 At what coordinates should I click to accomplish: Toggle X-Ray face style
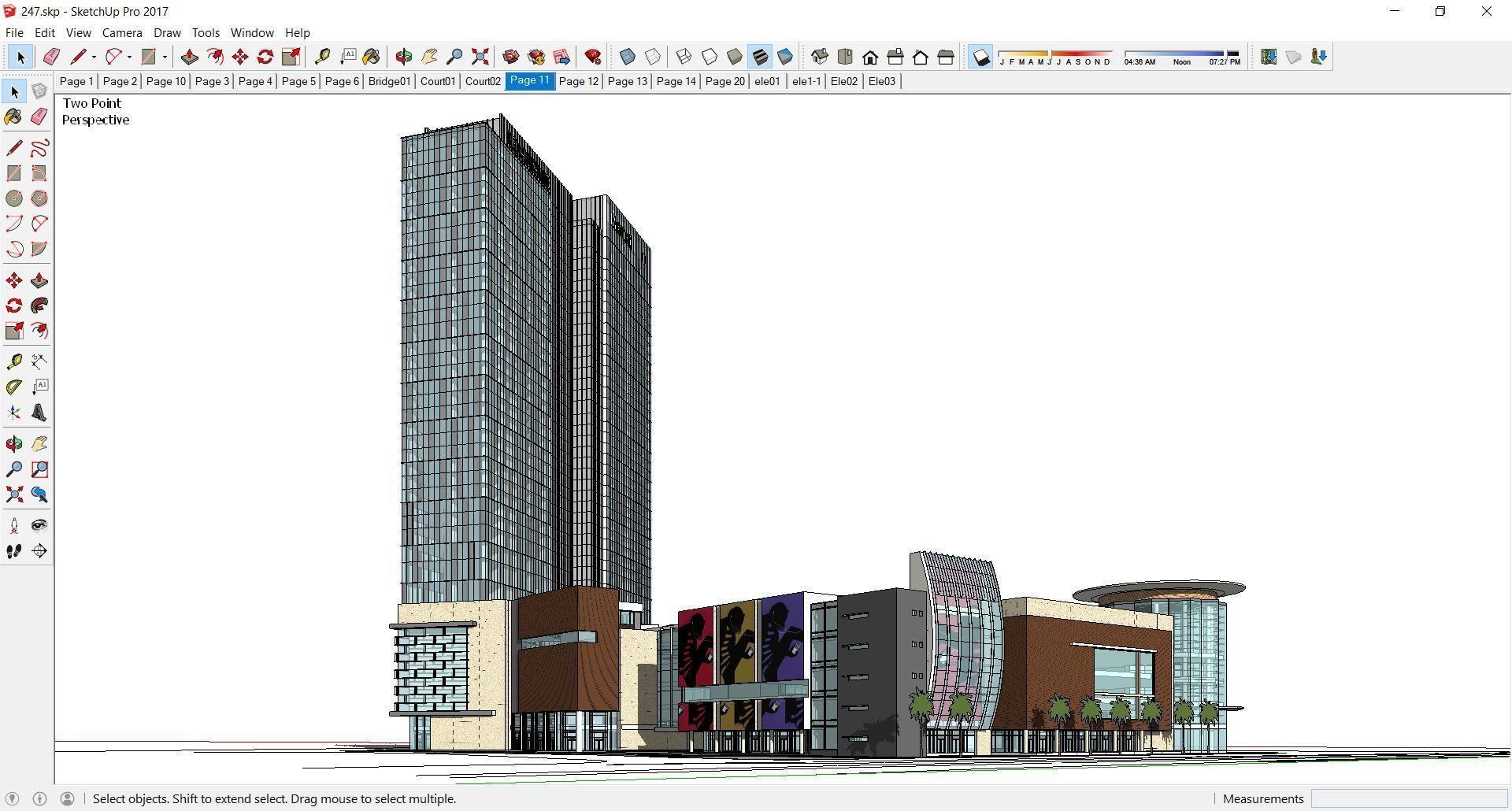[628, 57]
